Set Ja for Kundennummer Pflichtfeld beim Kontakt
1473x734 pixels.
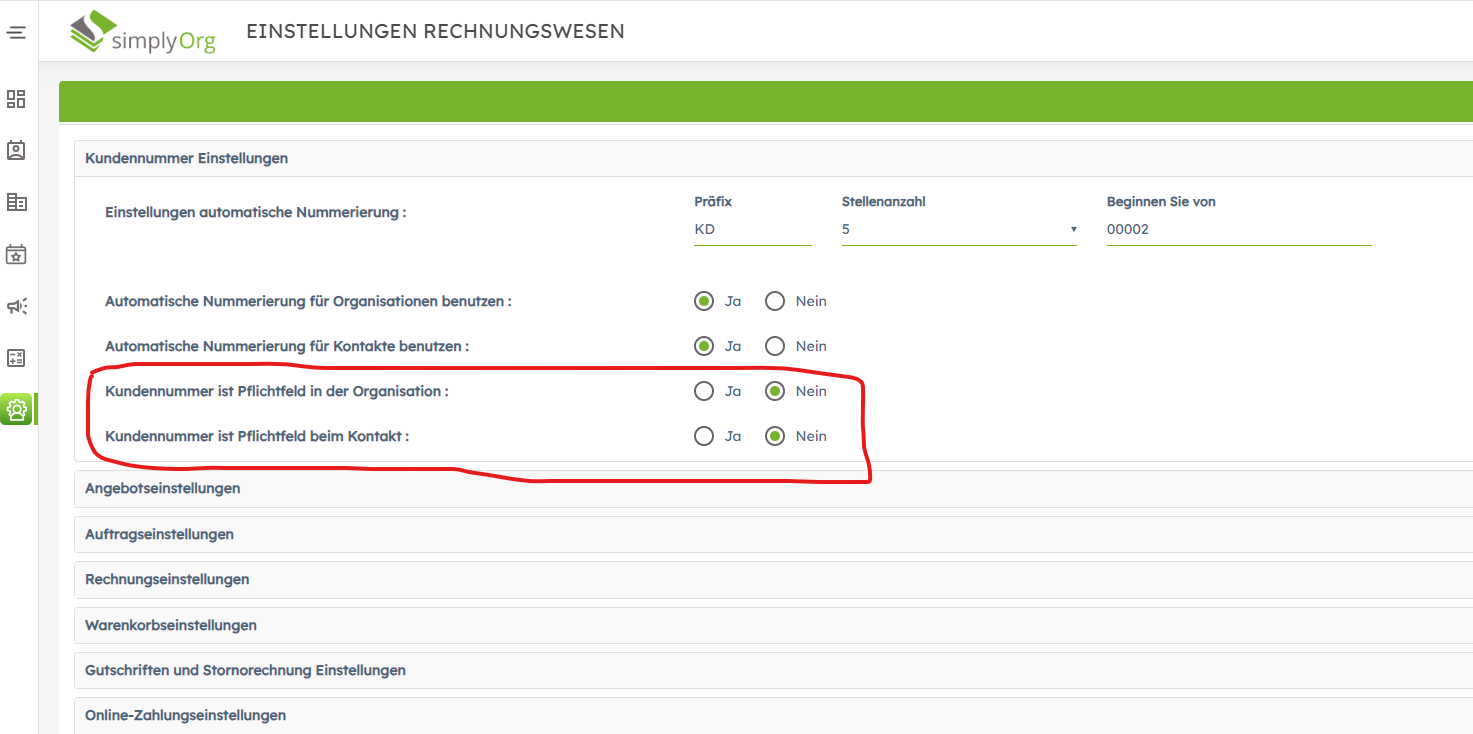[x=704, y=436]
